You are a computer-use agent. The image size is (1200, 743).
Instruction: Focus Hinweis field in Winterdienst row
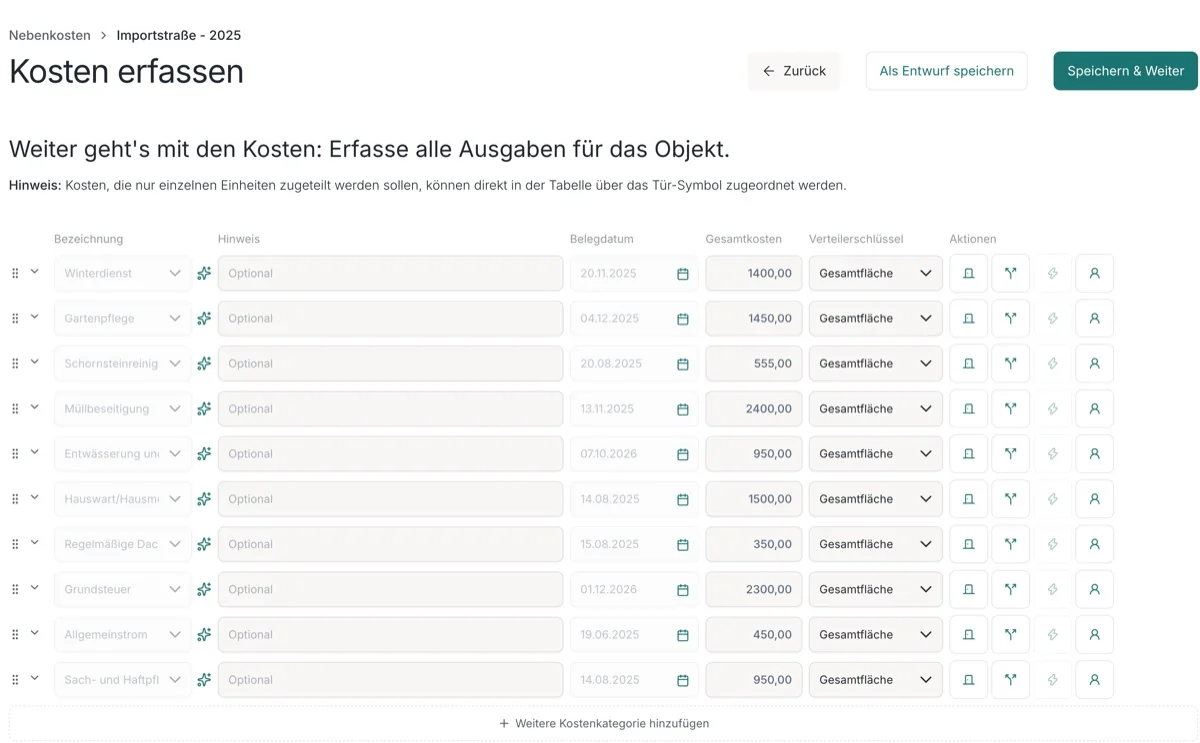pyautogui.click(x=390, y=273)
